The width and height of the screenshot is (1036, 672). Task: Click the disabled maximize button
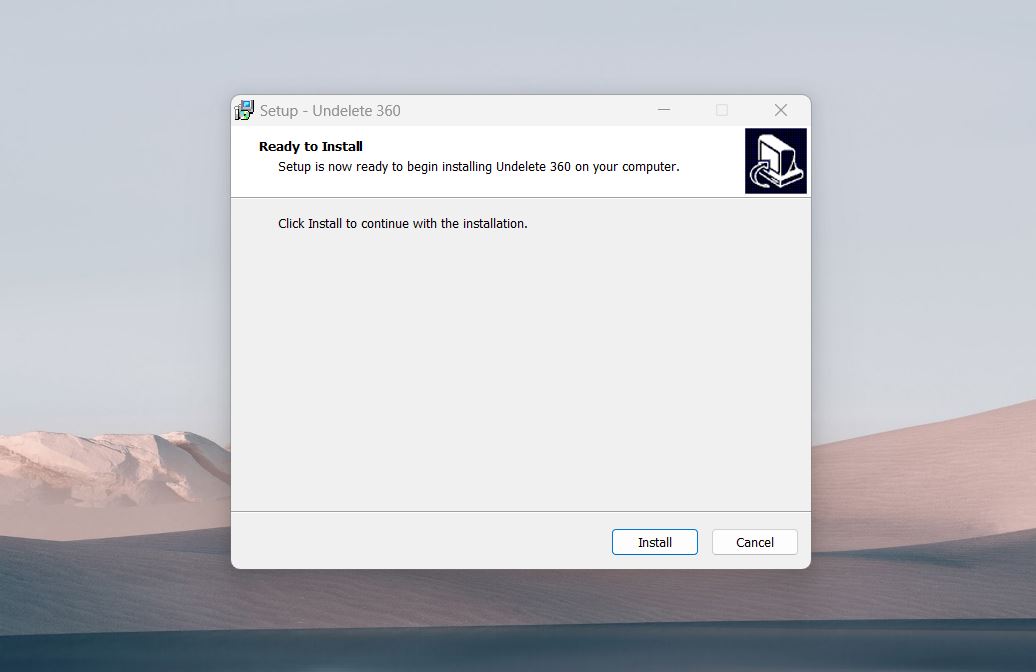[x=722, y=110]
